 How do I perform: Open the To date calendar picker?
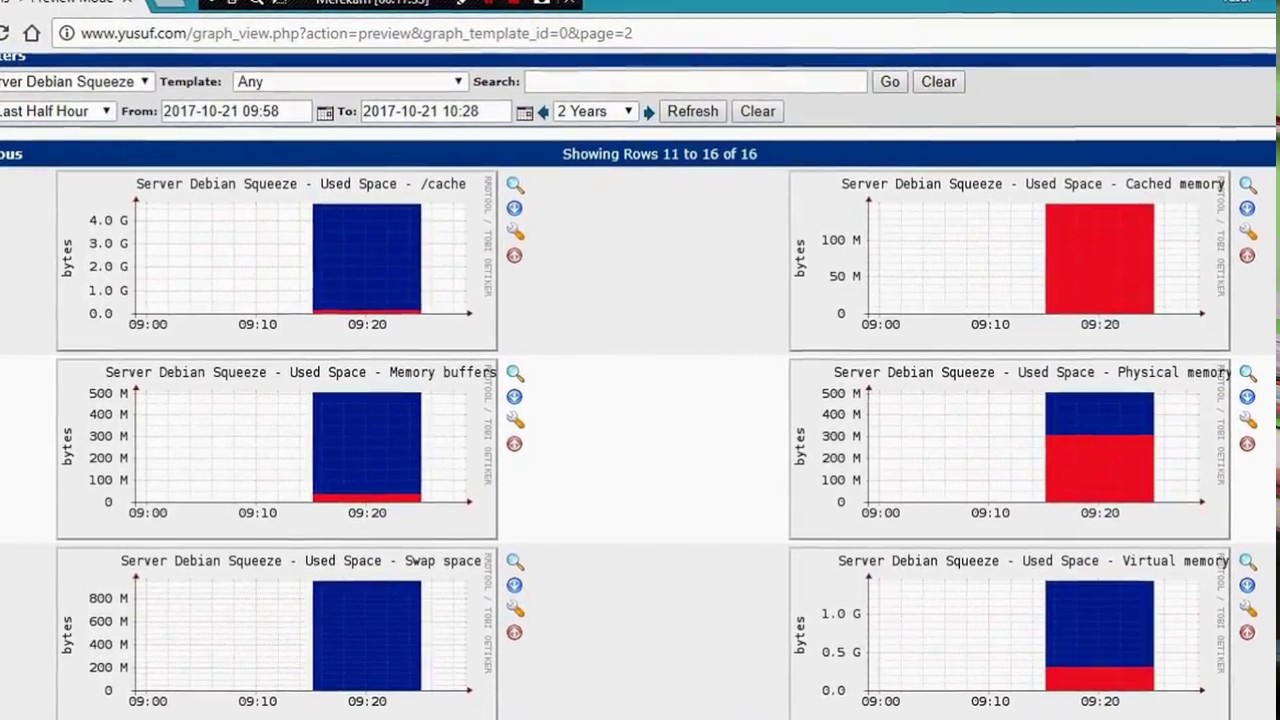pos(524,112)
